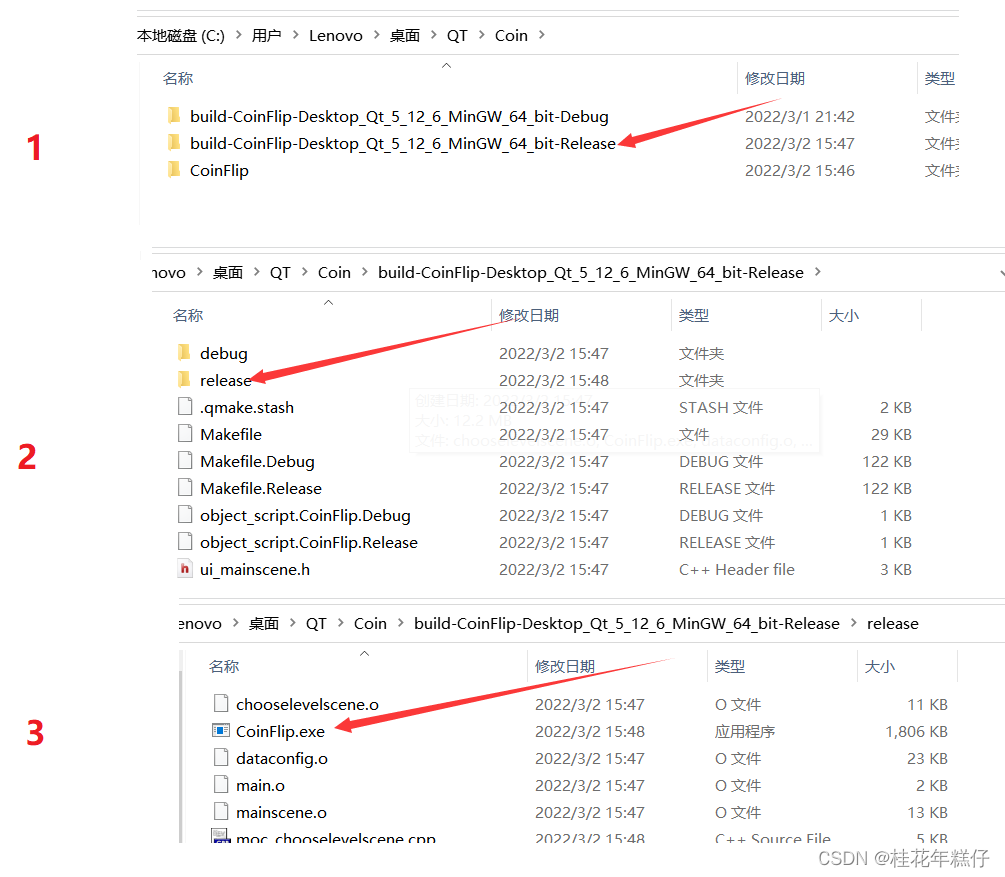
Task: Select the dataconfig.o file name
Action: point(282,759)
